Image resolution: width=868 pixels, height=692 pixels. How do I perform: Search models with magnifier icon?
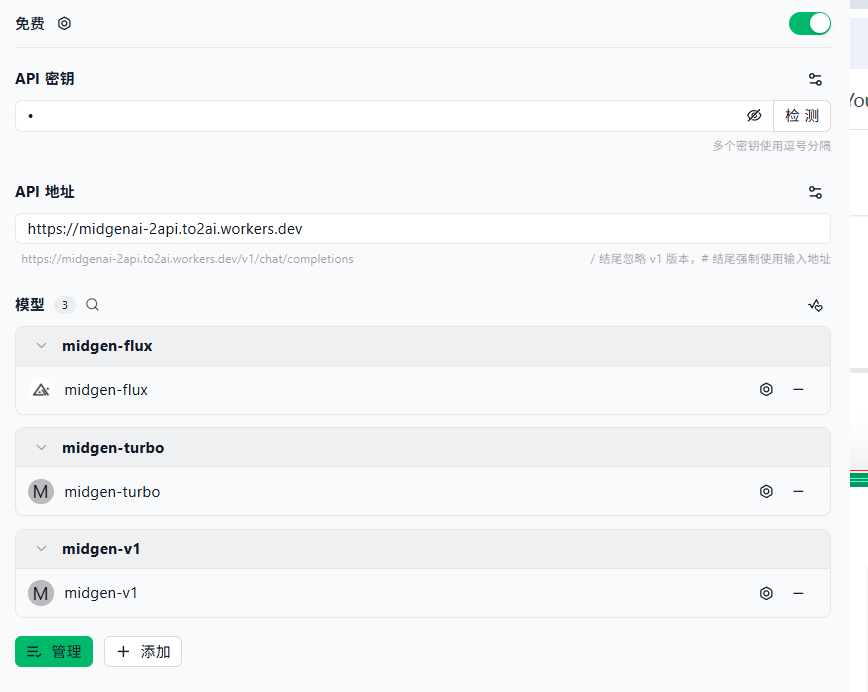click(93, 305)
